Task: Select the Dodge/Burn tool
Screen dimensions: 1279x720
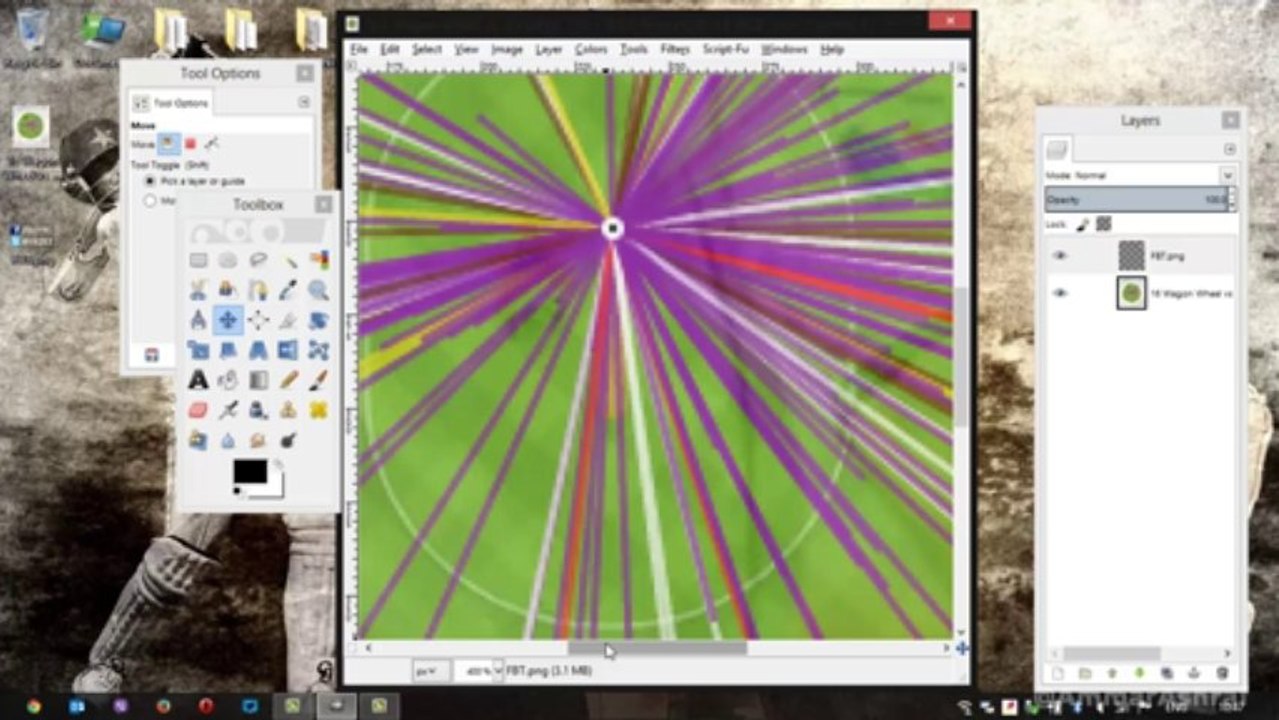Action: coord(288,440)
